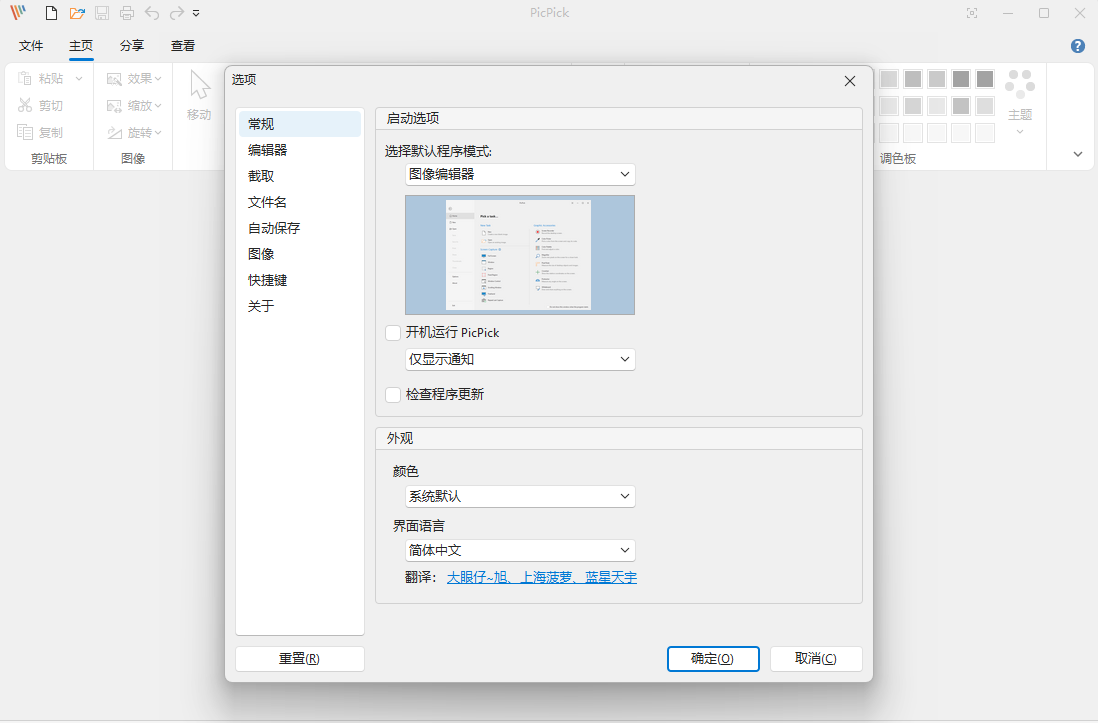
Task: Enable 检查程序更新 checkbox
Action: tap(393, 394)
